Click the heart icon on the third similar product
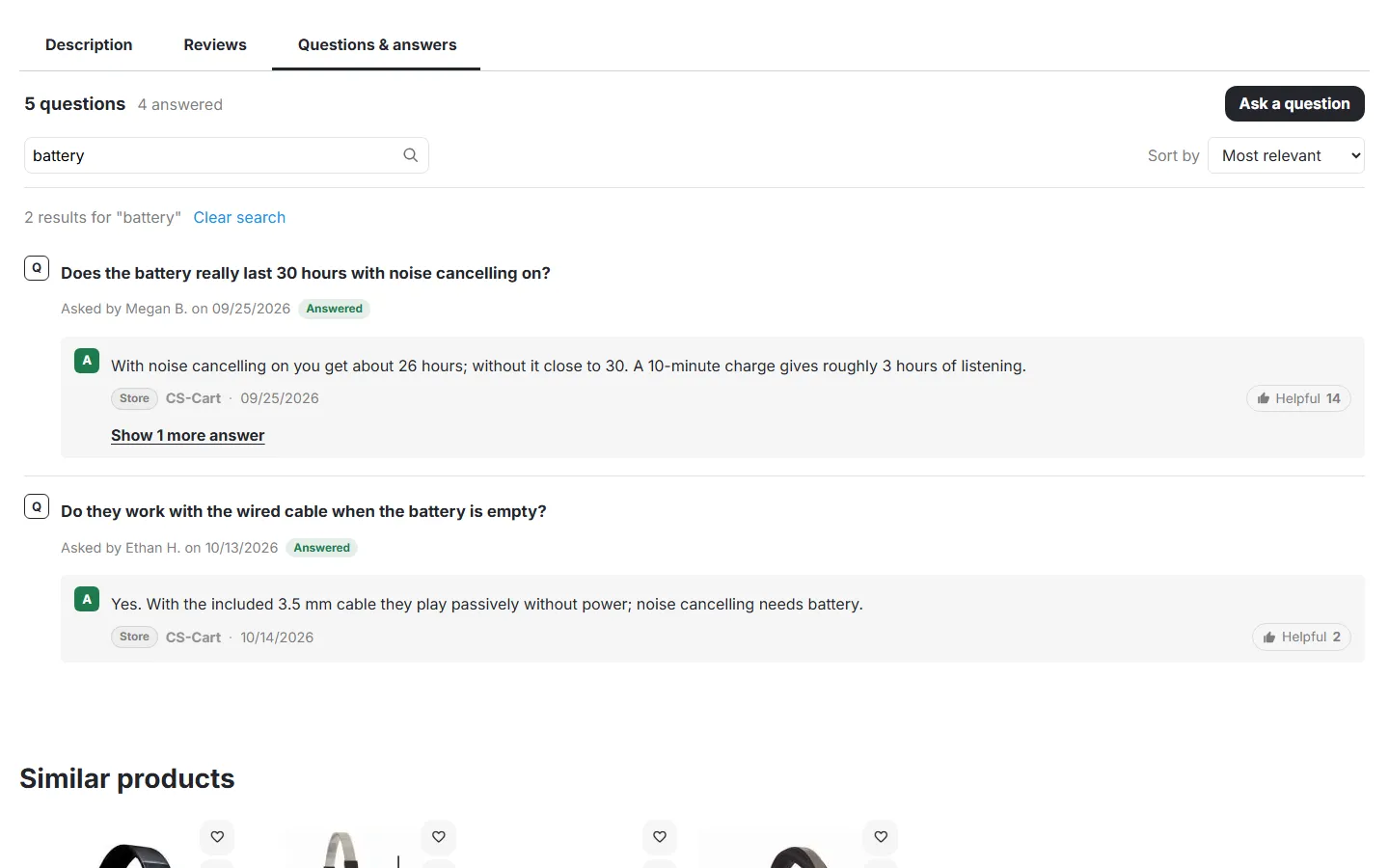The width and height of the screenshot is (1389, 868). pos(660,836)
